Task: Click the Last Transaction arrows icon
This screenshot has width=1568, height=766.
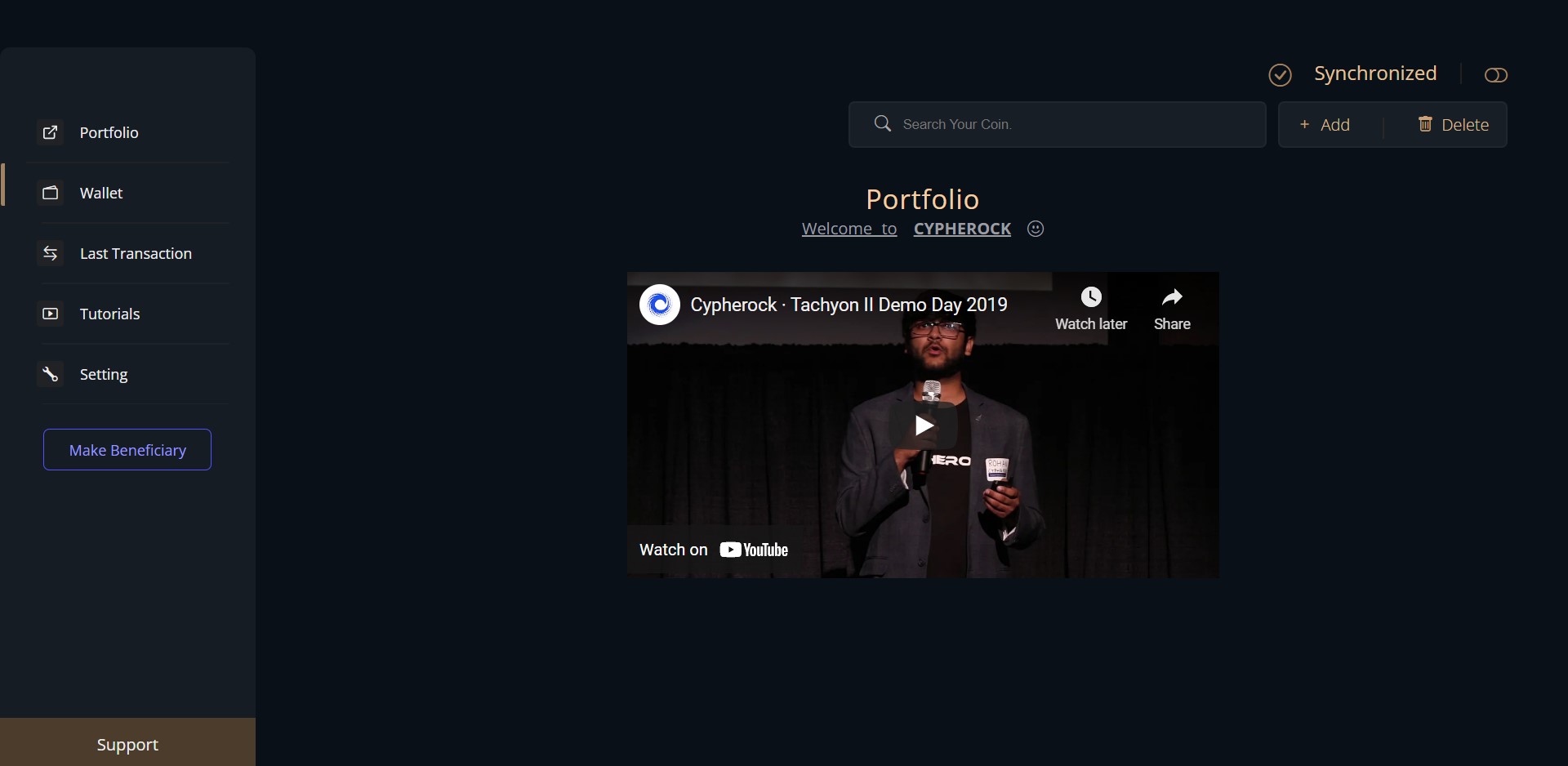Action: (x=51, y=253)
